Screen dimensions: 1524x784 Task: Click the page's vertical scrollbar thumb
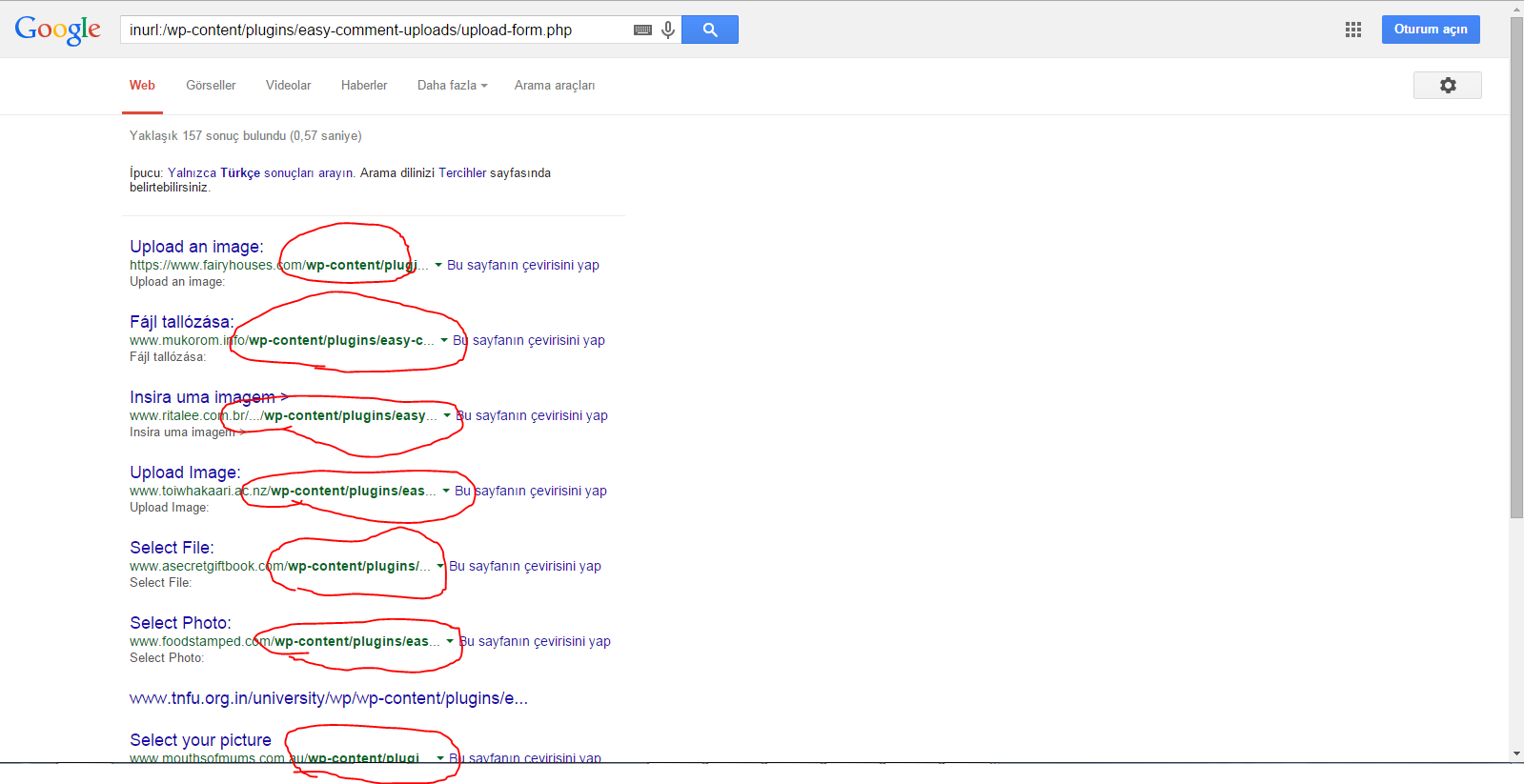coord(1516,268)
